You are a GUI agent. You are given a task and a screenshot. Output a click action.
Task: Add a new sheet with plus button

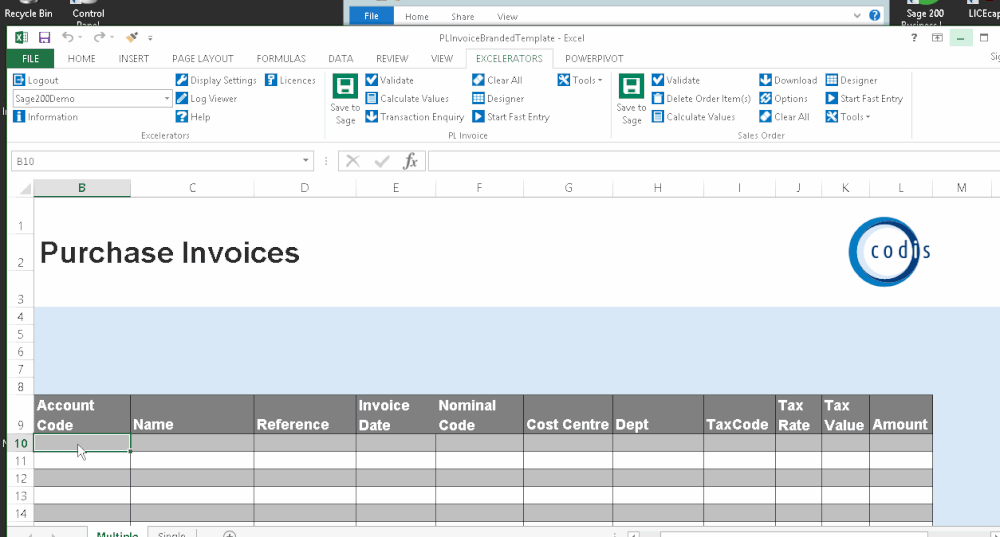click(x=230, y=534)
